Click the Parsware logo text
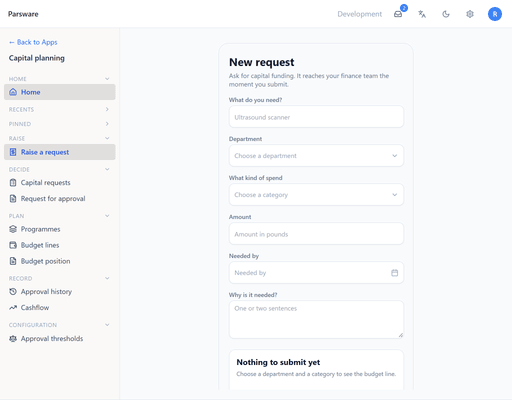 23,14
